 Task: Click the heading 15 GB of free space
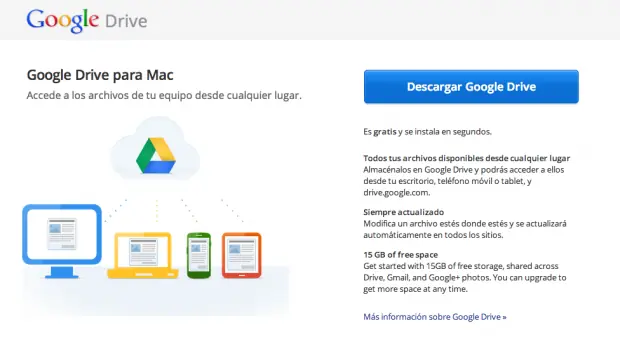pos(401,255)
